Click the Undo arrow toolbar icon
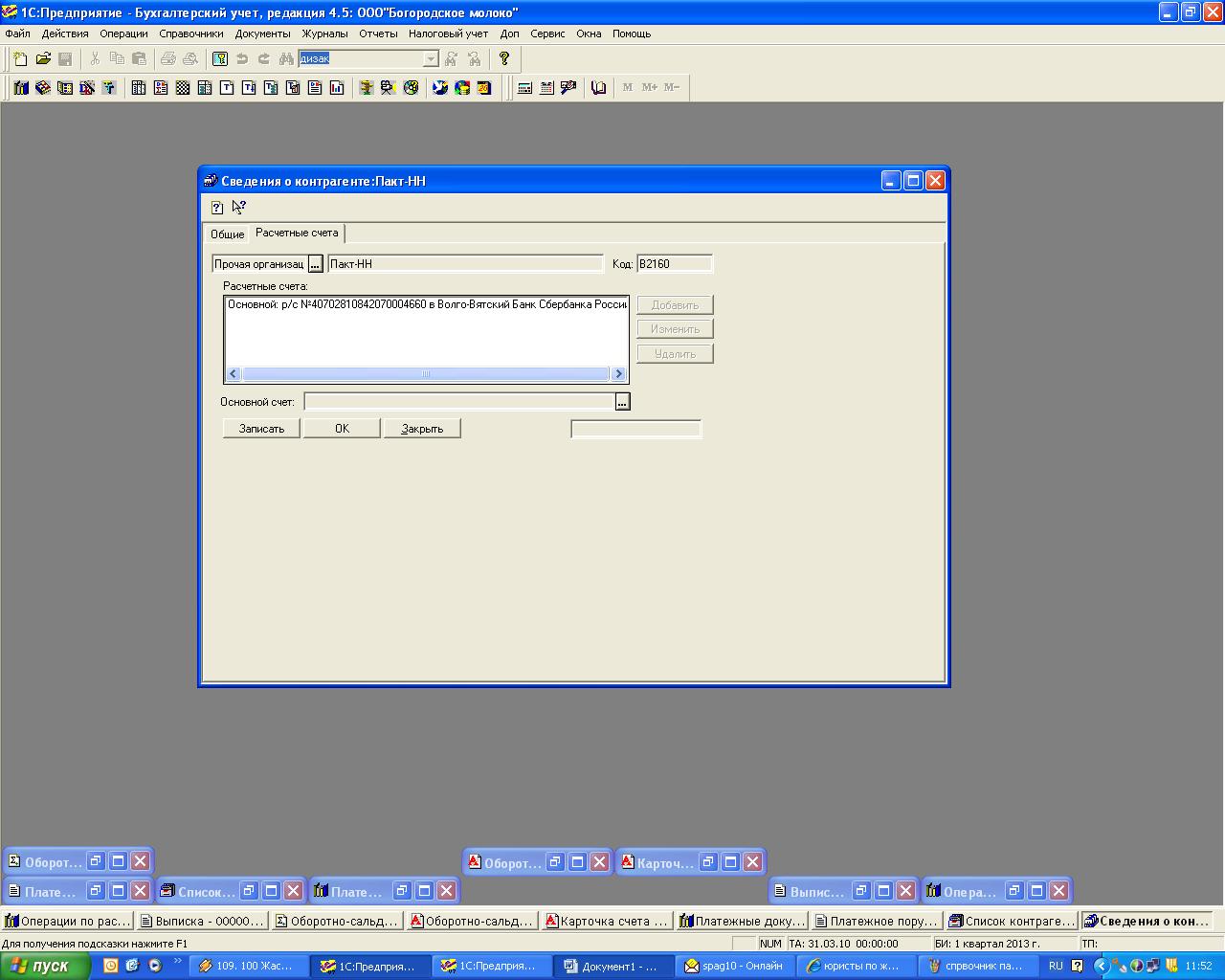 coord(242,58)
